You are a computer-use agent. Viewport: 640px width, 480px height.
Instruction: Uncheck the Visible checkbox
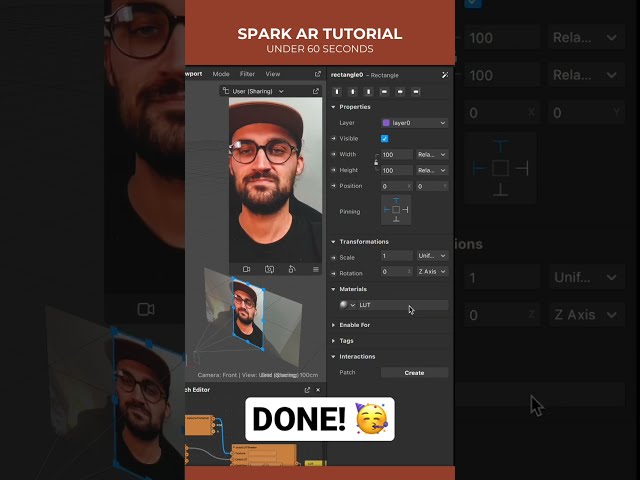[384, 138]
